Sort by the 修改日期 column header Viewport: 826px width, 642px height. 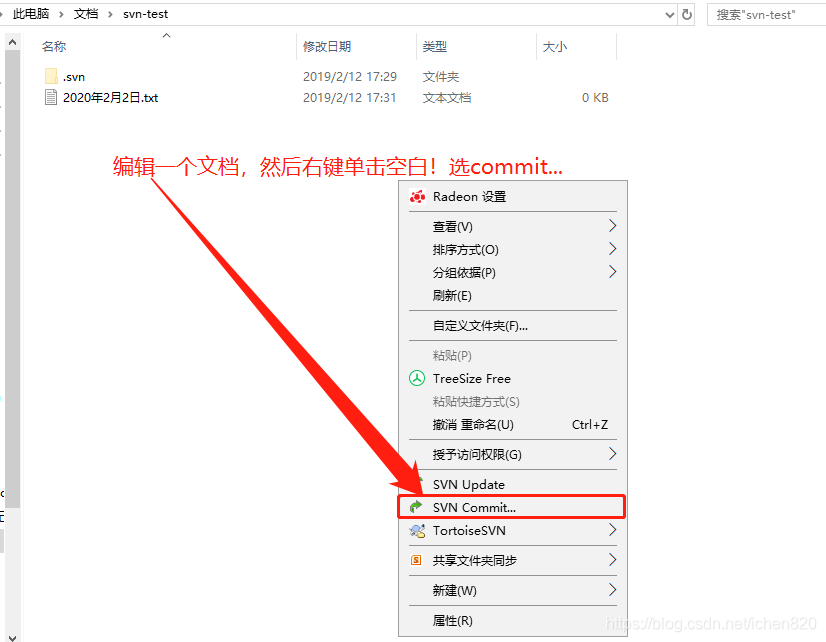pos(327,46)
